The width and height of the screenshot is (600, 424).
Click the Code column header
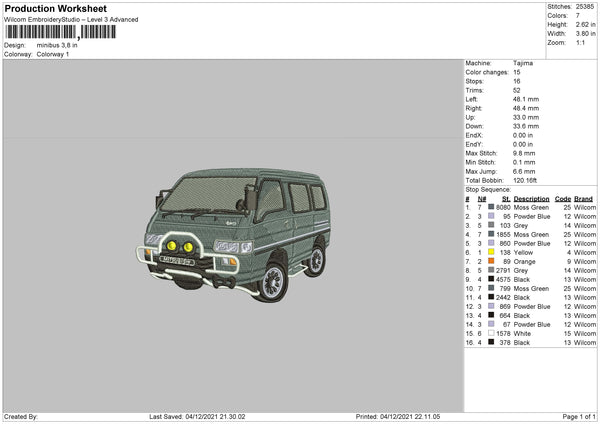coord(563,198)
